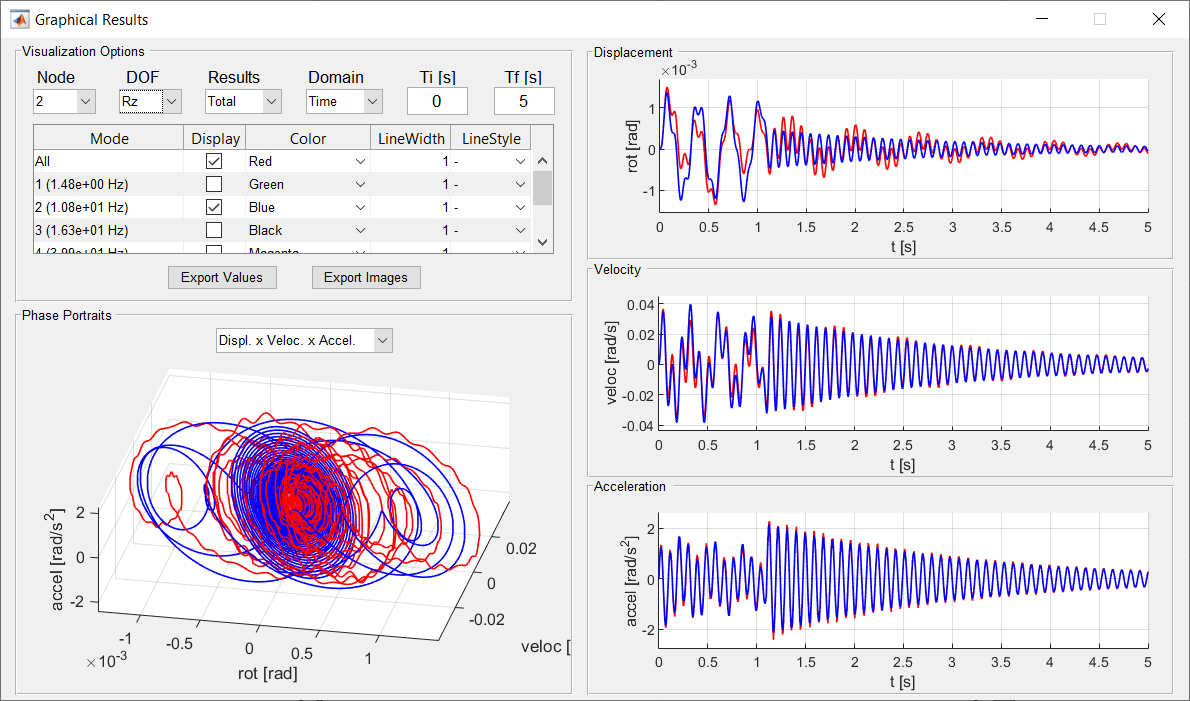Image resolution: width=1190 pixels, height=701 pixels.
Task: Toggle display checkbox for All modes
Action: [213, 161]
